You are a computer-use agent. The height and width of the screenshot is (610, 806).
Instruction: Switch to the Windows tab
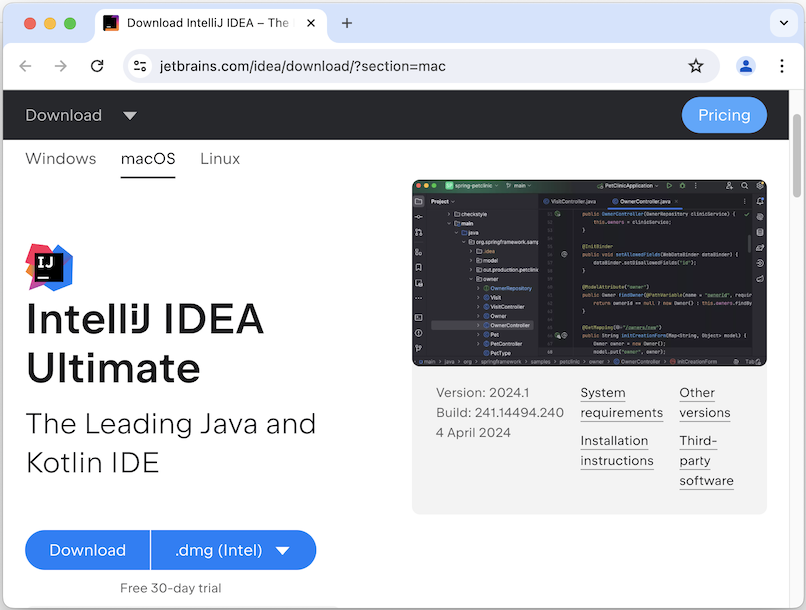tap(61, 159)
